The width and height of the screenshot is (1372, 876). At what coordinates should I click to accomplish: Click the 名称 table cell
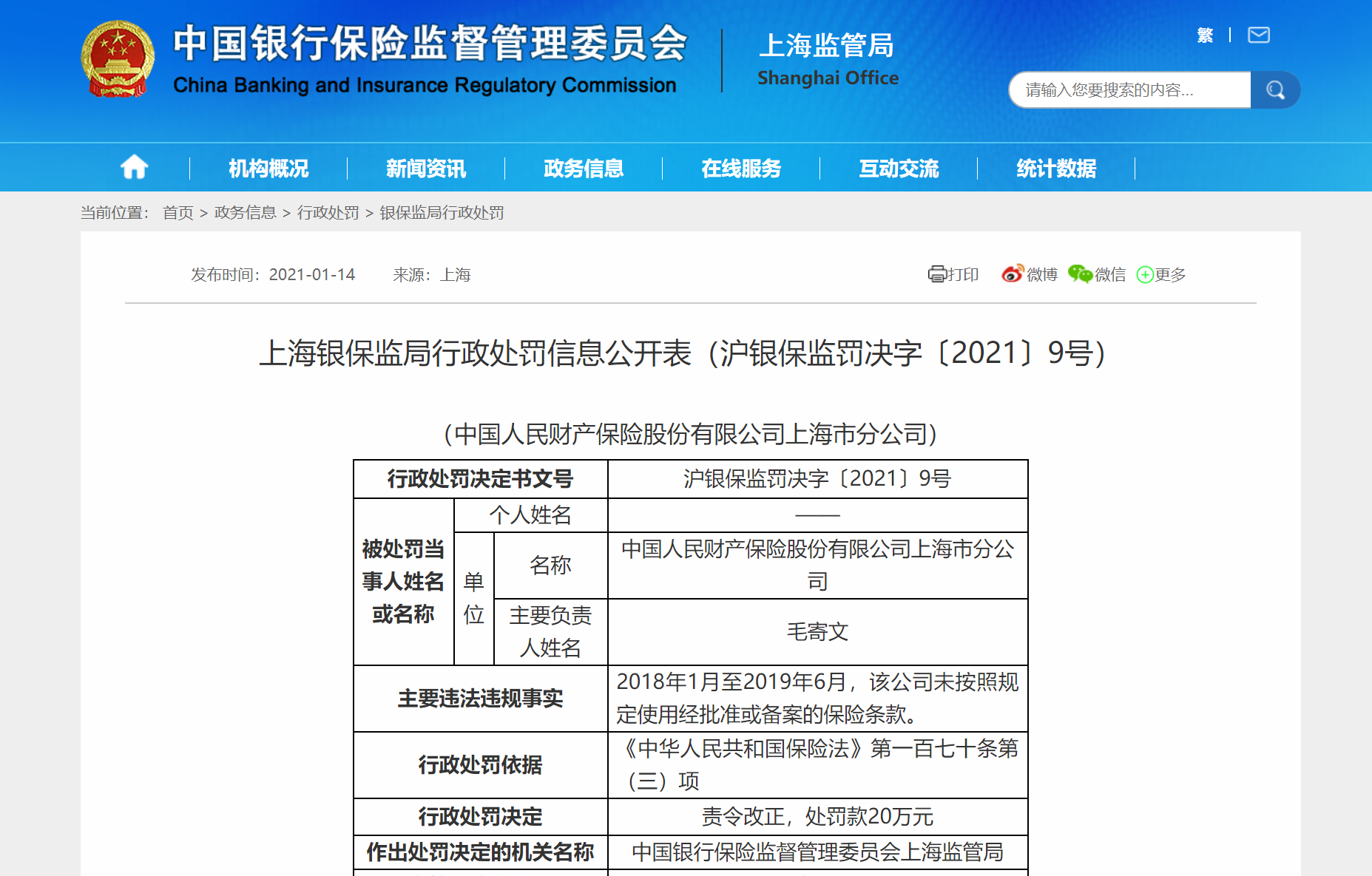tap(550, 566)
